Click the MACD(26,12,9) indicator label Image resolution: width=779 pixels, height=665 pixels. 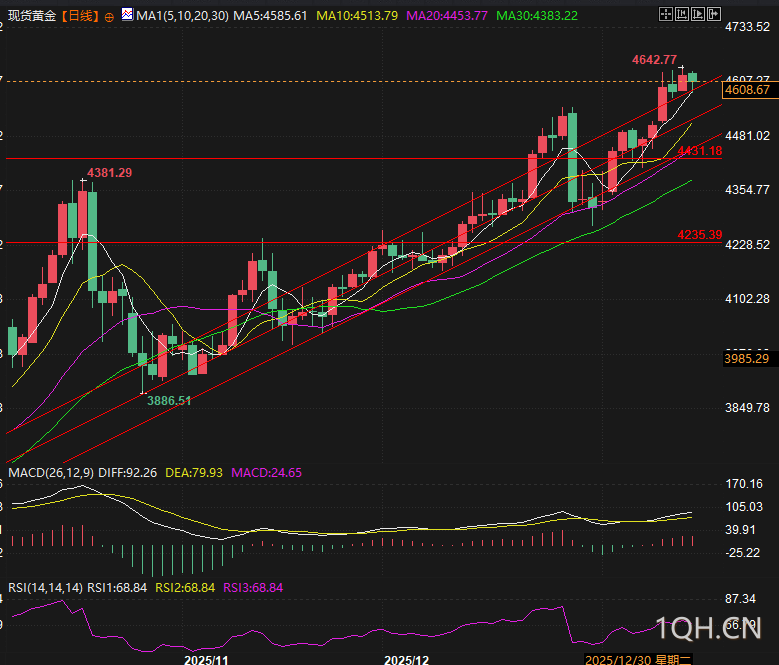pos(51,473)
